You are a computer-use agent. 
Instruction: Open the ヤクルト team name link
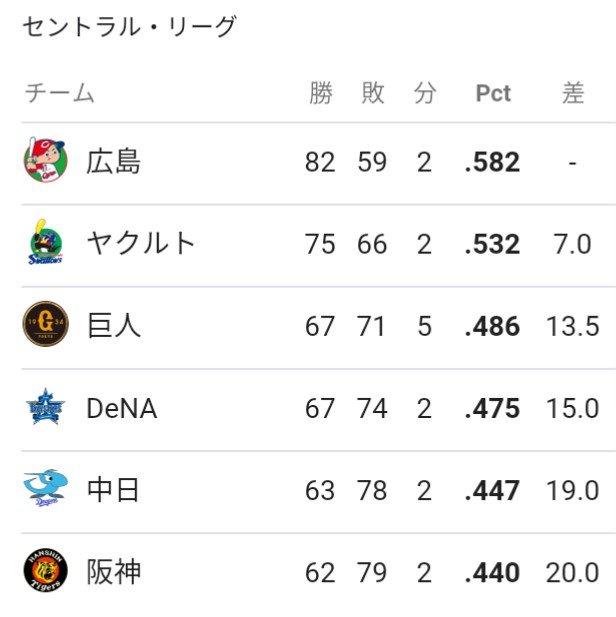(x=141, y=243)
